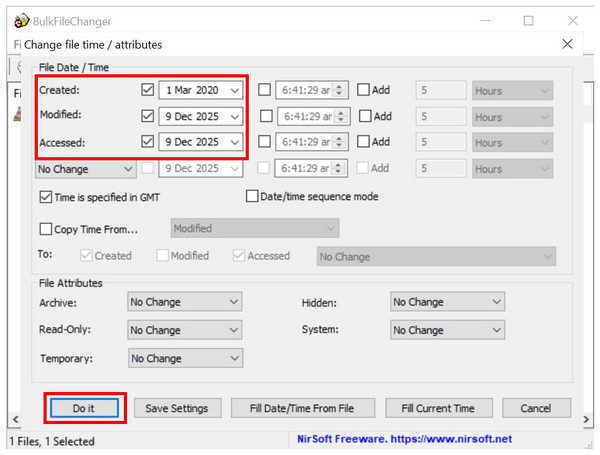
Task: Open the No Change dropdown under Accessed
Action: [86, 169]
